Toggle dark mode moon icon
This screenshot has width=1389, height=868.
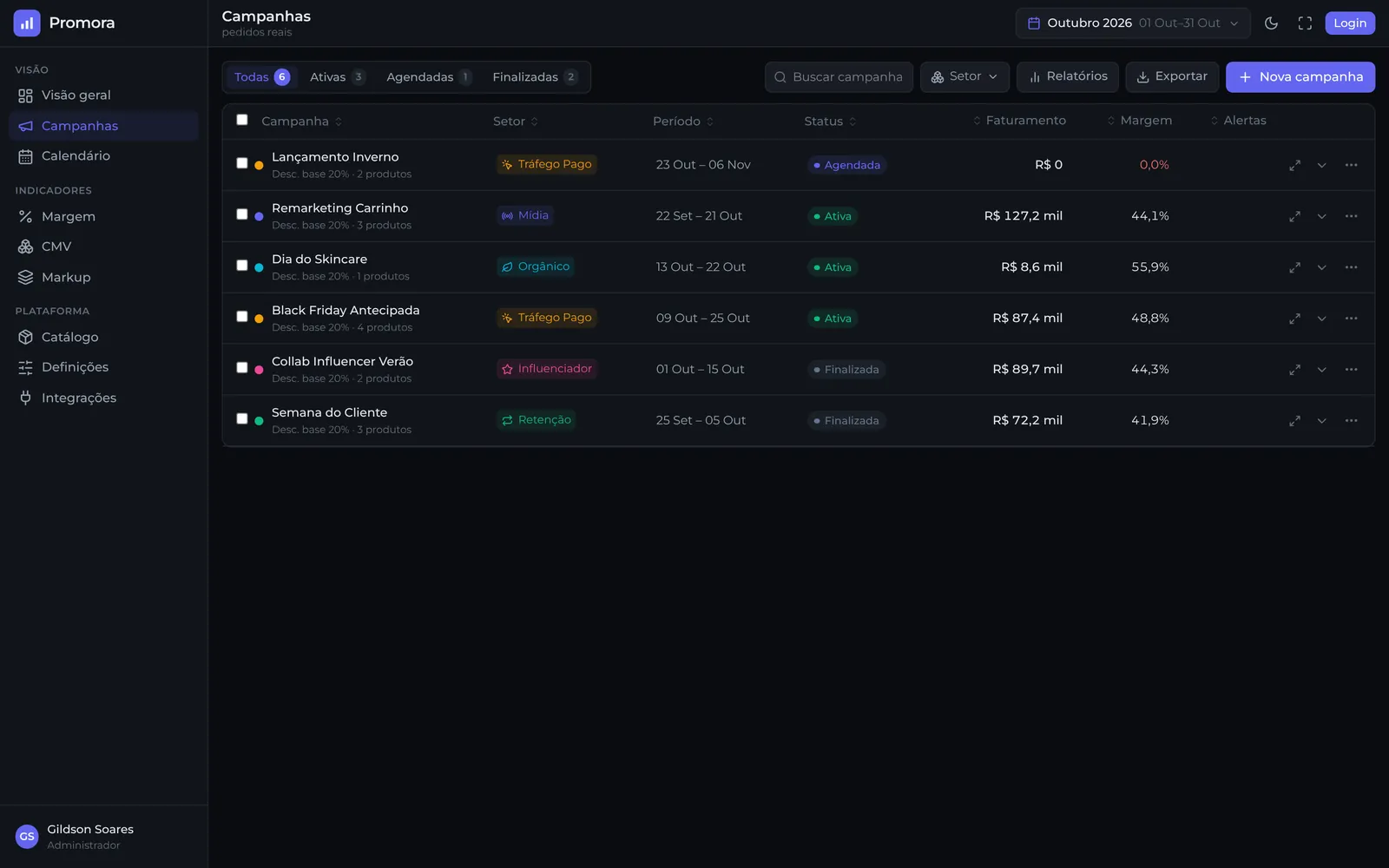click(x=1271, y=23)
